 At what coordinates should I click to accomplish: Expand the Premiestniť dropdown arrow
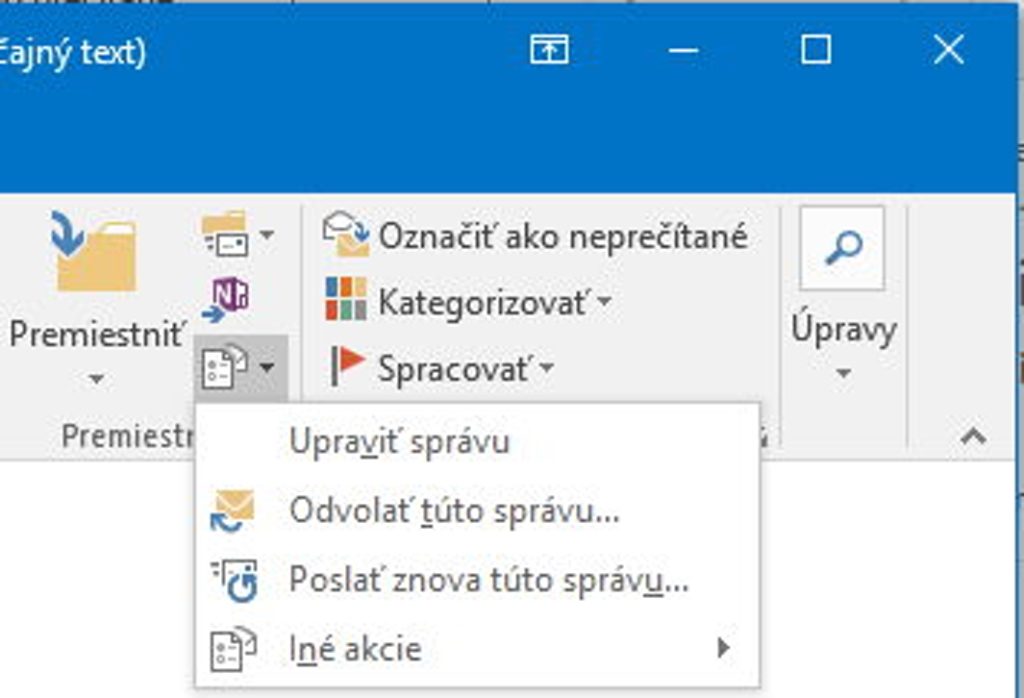pyautogui.click(x=96, y=379)
